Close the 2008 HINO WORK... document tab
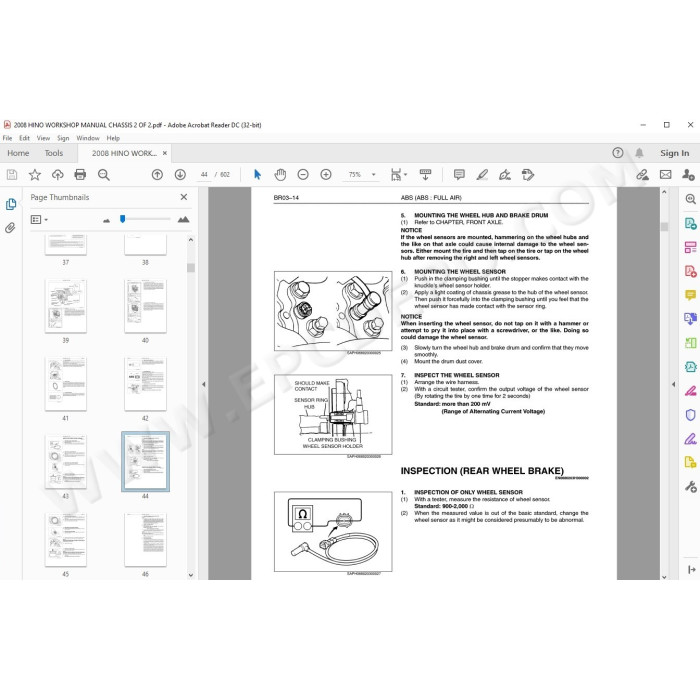Image resolution: width=700 pixels, height=700 pixels. click(x=165, y=153)
